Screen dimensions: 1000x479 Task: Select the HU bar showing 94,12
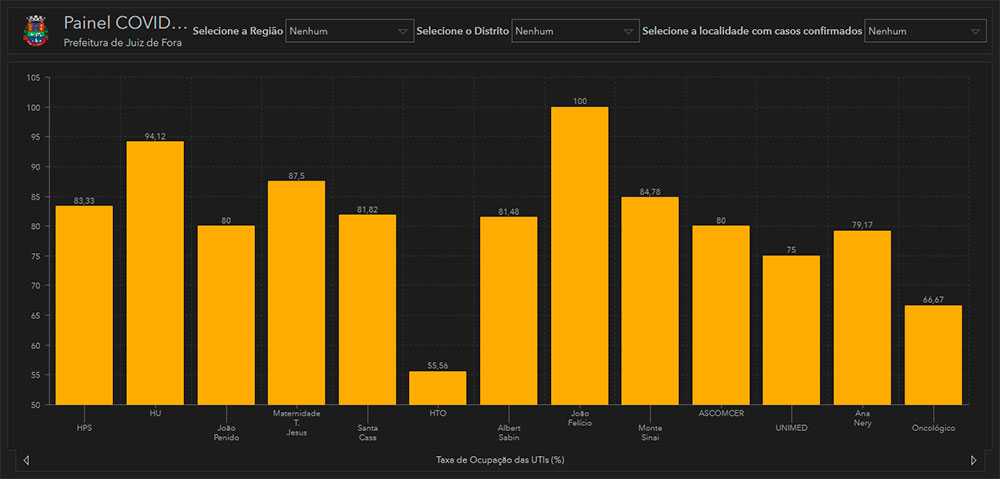tap(155, 273)
